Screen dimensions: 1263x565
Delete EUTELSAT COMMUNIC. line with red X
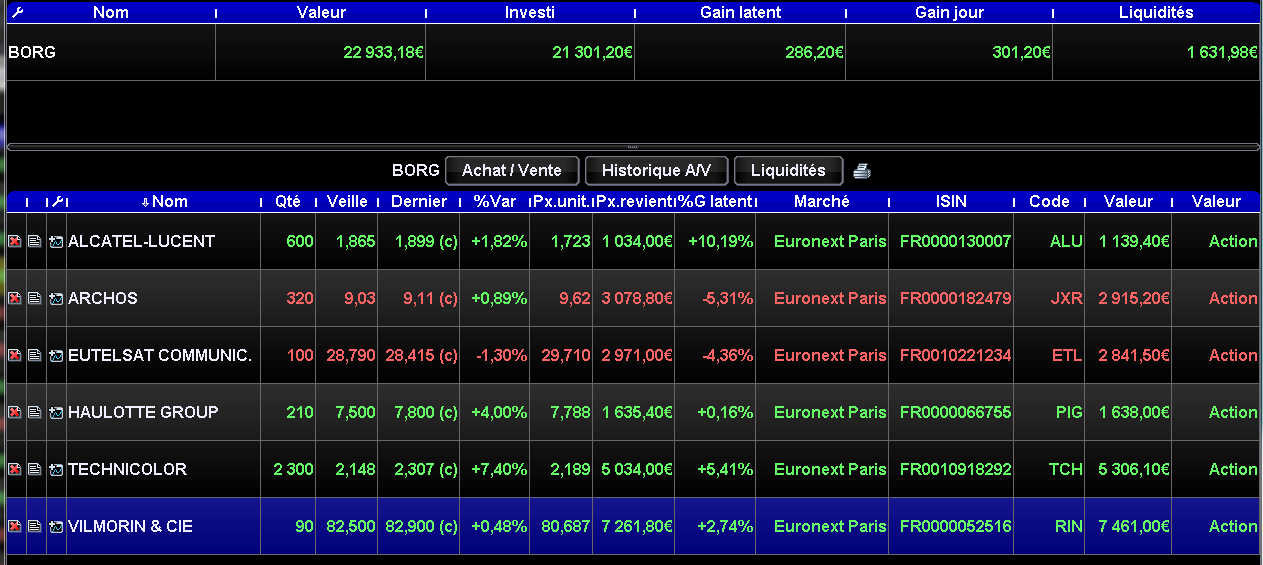click(x=15, y=356)
